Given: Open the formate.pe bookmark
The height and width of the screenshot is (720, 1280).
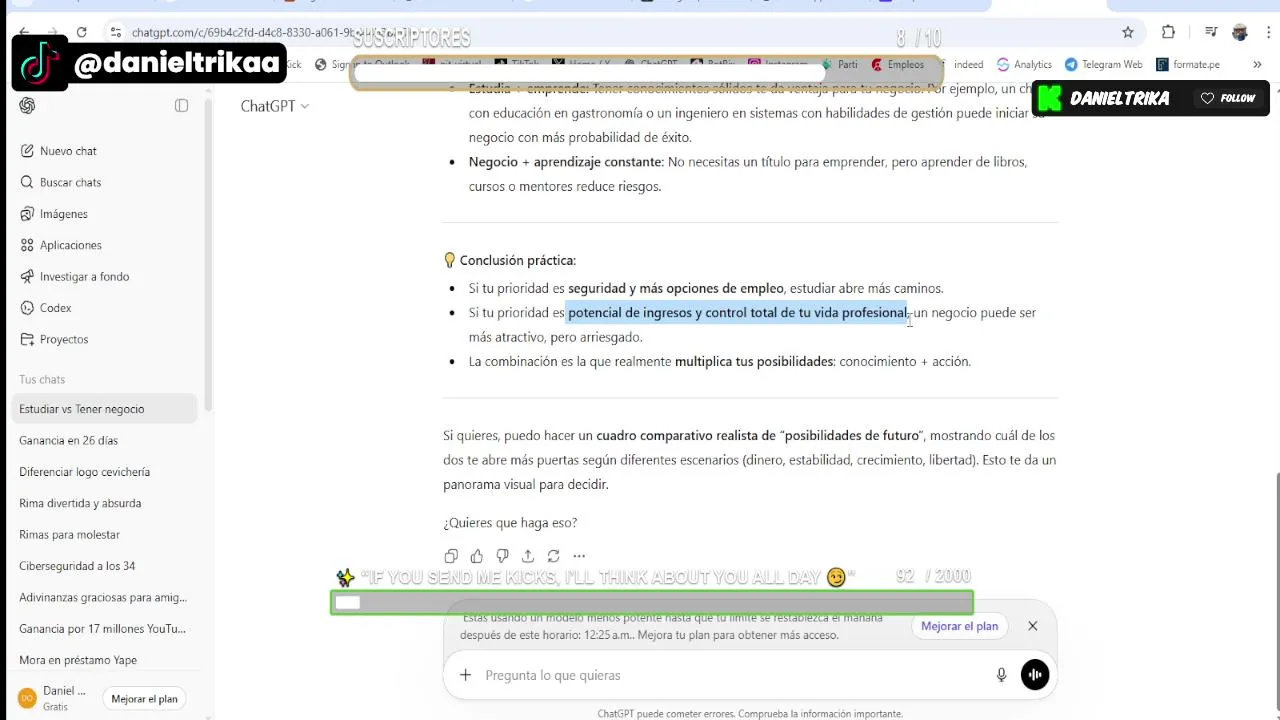Looking at the screenshot, I should [1188, 64].
